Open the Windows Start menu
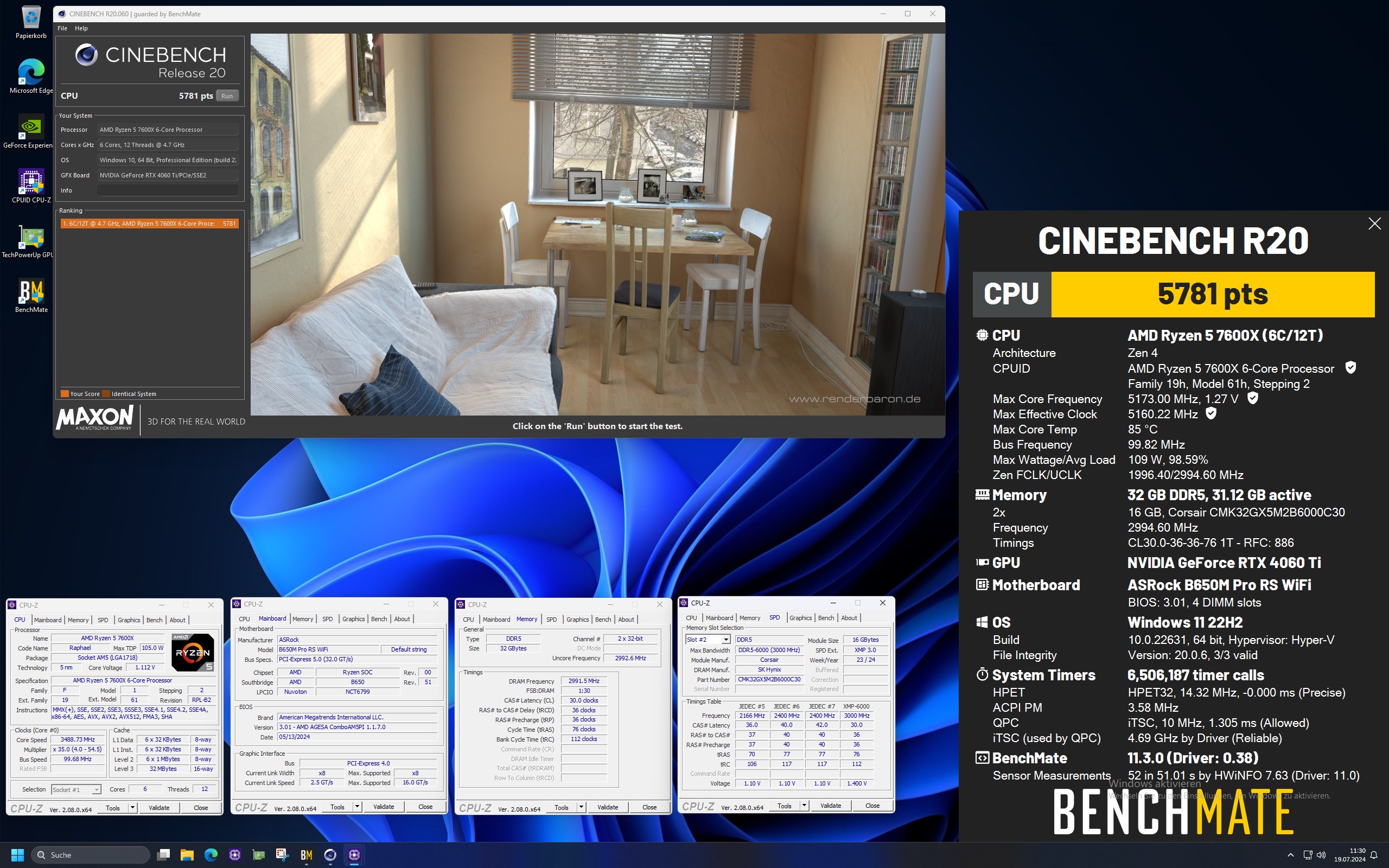Image resolution: width=1389 pixels, height=868 pixels. tap(17, 855)
